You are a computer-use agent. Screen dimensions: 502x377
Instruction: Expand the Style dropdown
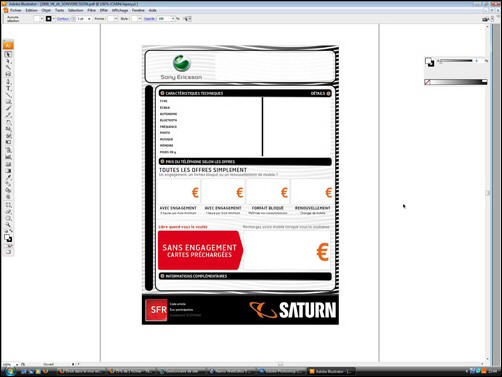pos(140,19)
